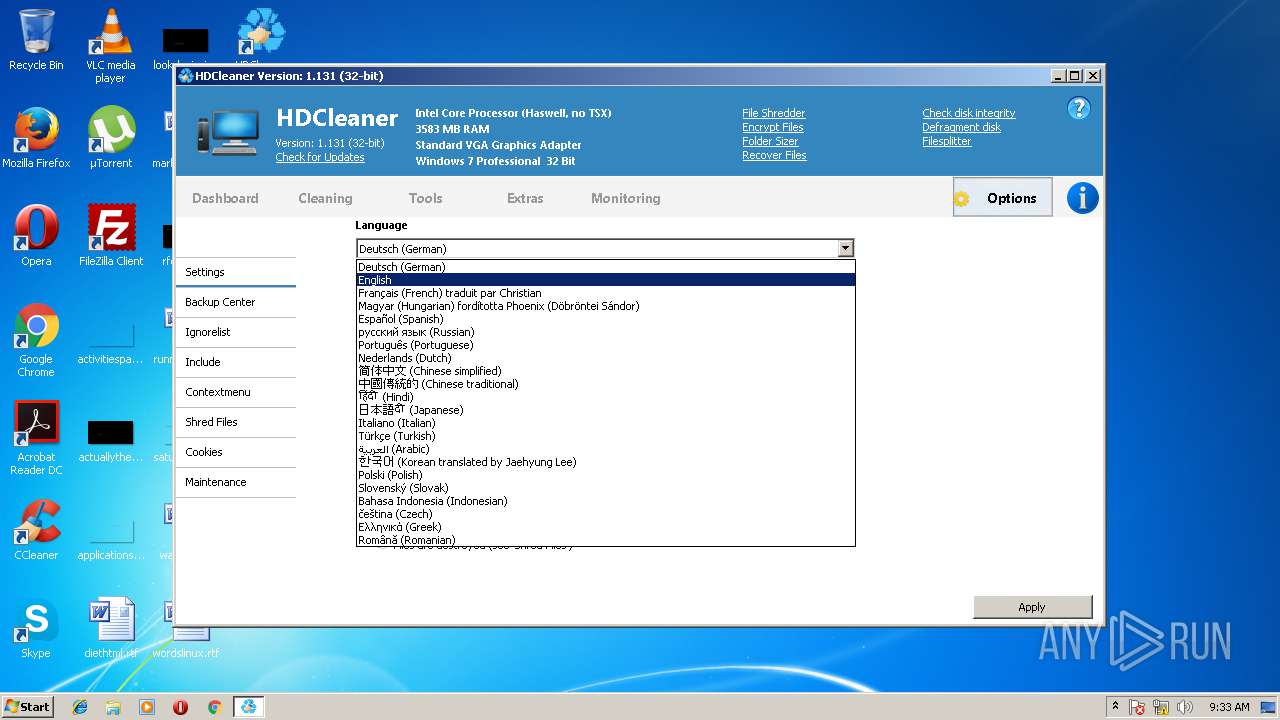Open Shred Files sidebar section
The width and height of the screenshot is (1280, 720).
point(236,422)
